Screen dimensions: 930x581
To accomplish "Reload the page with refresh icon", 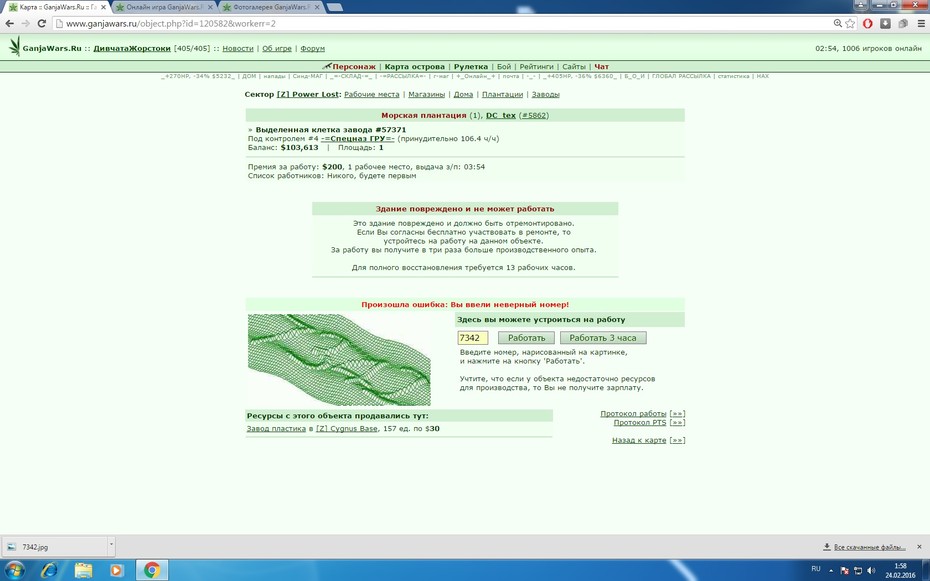I will pos(42,24).
